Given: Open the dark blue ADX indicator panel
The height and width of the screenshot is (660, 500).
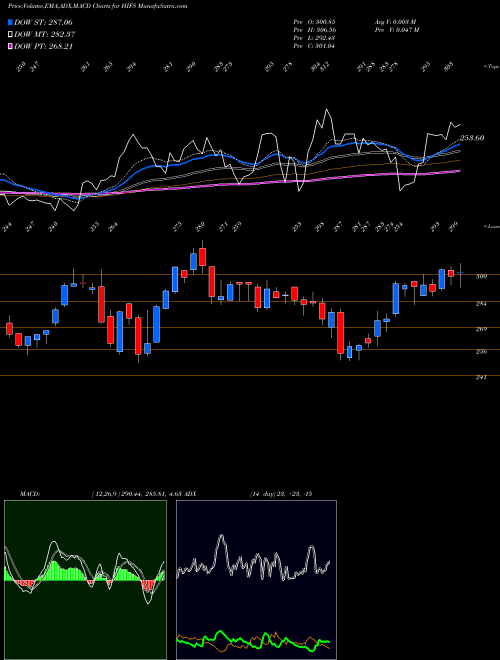Looking at the screenshot, I should [256, 580].
